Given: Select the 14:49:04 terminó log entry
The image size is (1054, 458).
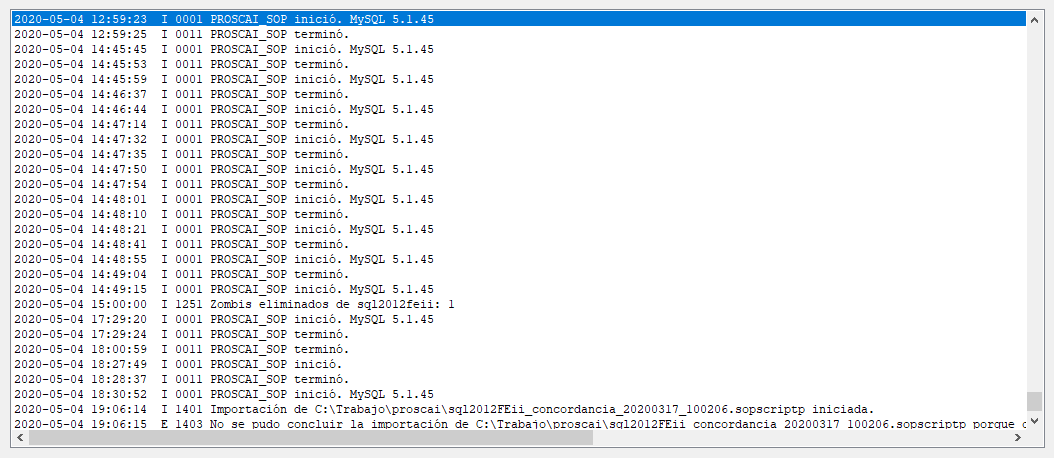Looking at the screenshot, I should click(x=519, y=274).
